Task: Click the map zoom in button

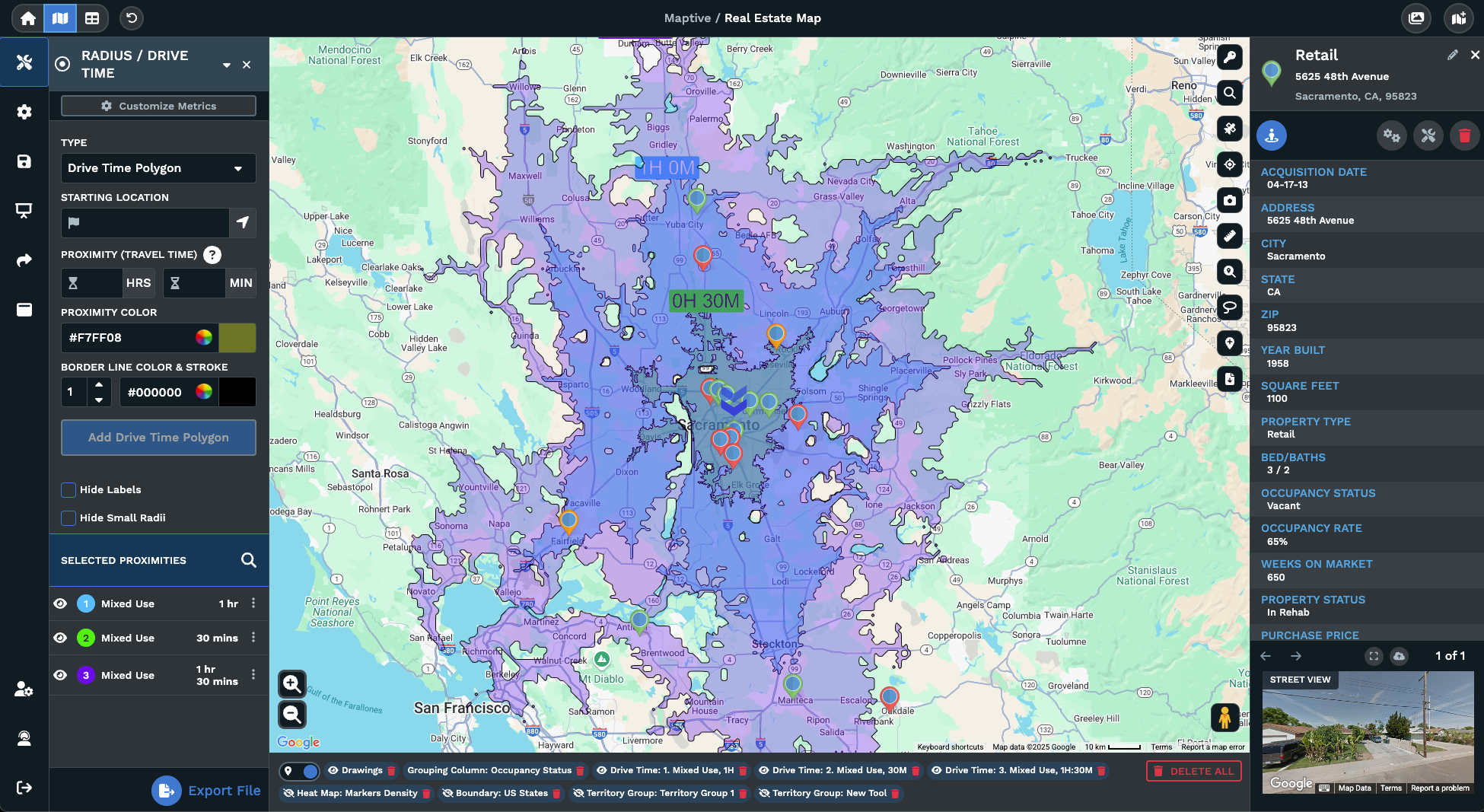Action: pos(292,684)
